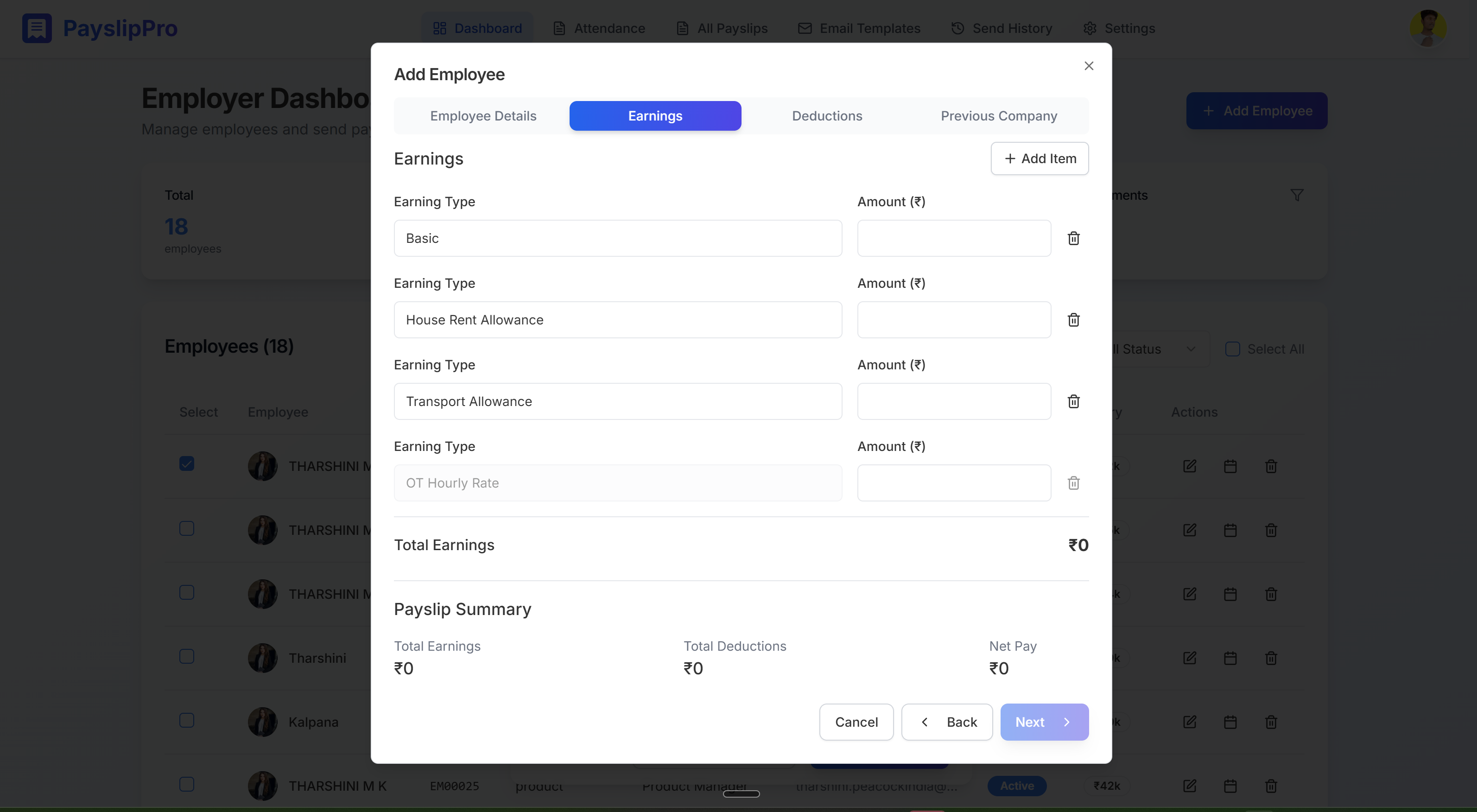Open the Previous Company tab
Viewport: 1477px width, 812px height.
click(998, 116)
